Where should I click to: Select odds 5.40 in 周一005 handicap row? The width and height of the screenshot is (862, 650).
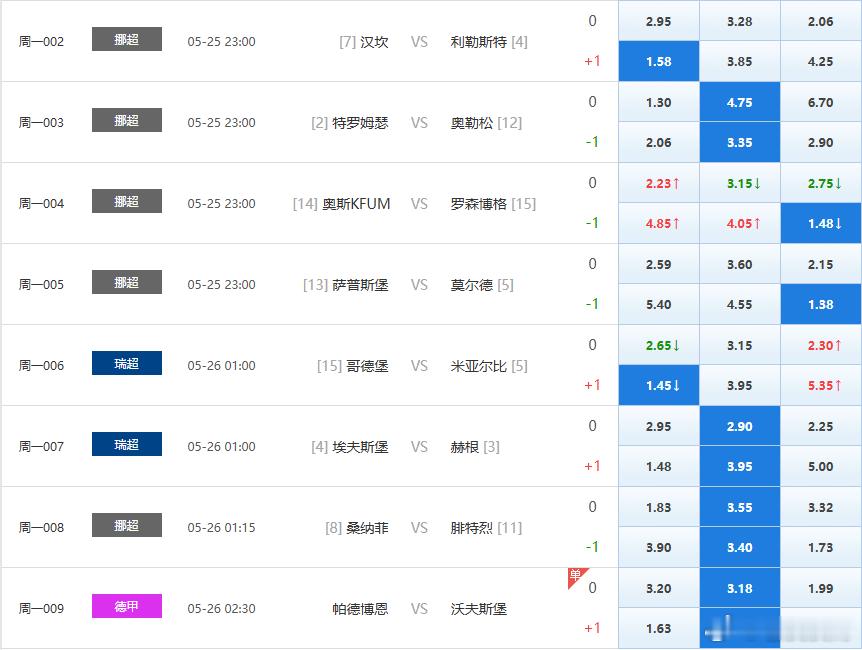(x=659, y=304)
